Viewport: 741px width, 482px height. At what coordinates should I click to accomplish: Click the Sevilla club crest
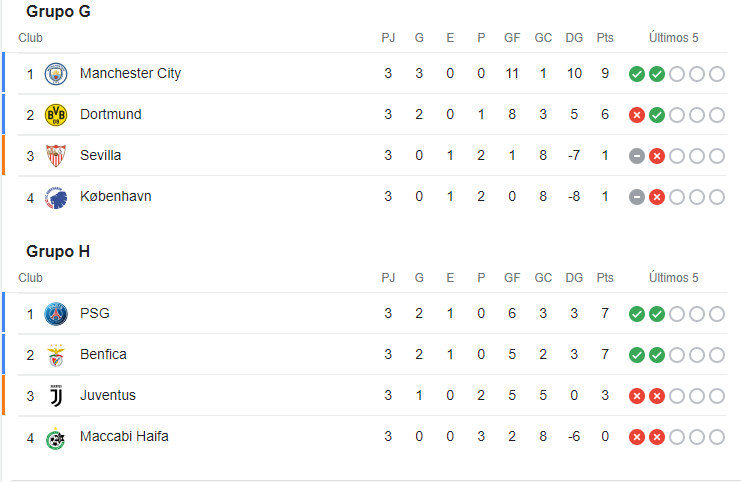[x=56, y=156]
